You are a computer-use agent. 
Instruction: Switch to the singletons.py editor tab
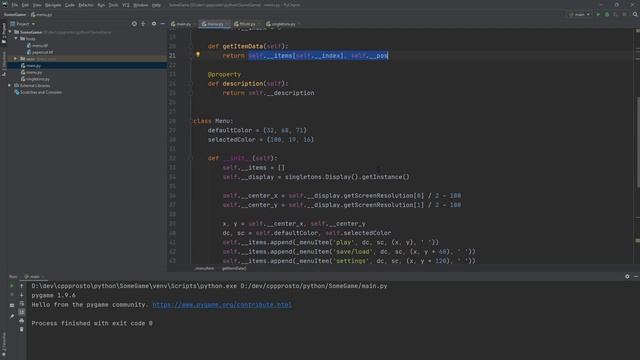coord(281,24)
